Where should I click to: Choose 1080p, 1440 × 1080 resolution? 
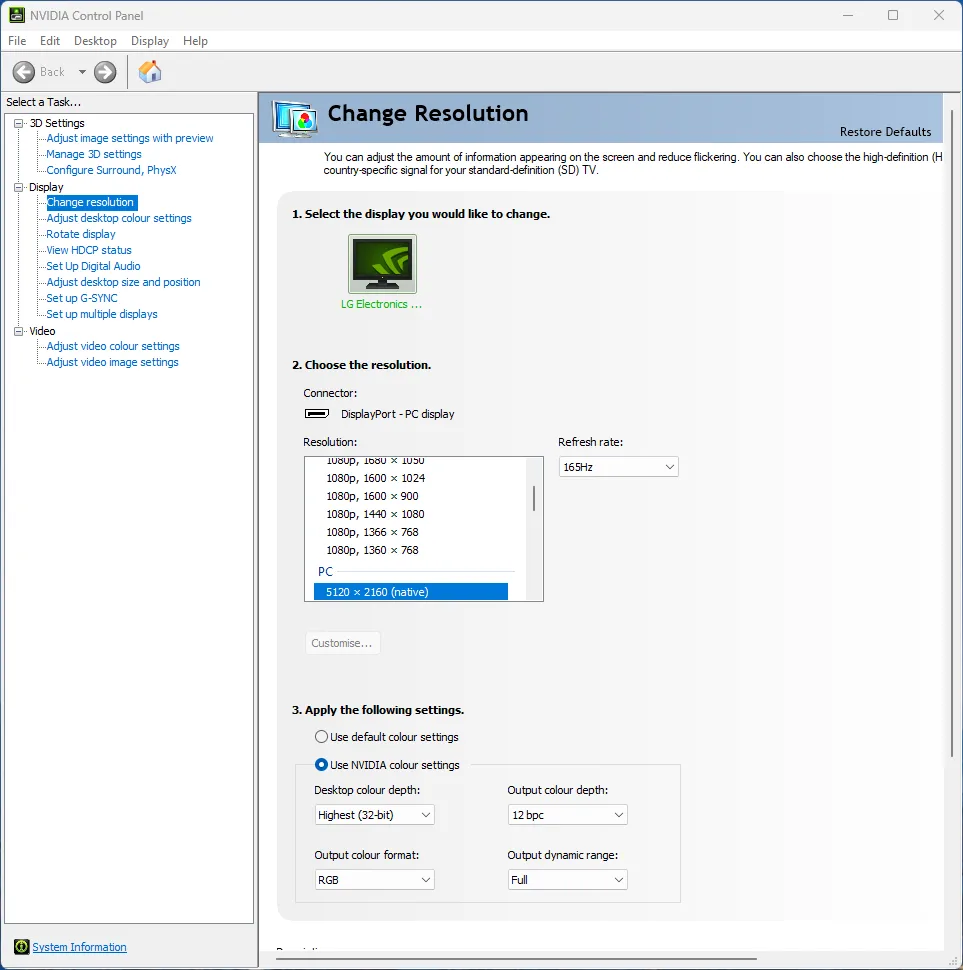click(375, 514)
